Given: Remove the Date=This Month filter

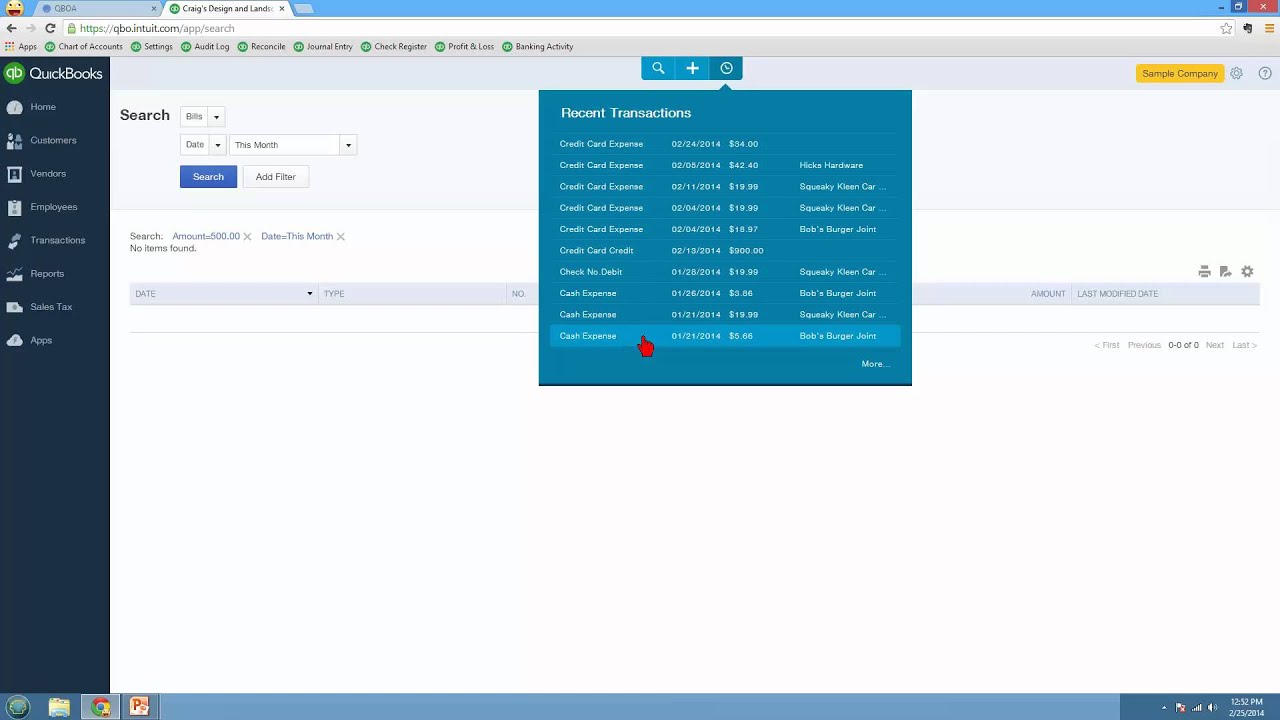Looking at the screenshot, I should 341,237.
